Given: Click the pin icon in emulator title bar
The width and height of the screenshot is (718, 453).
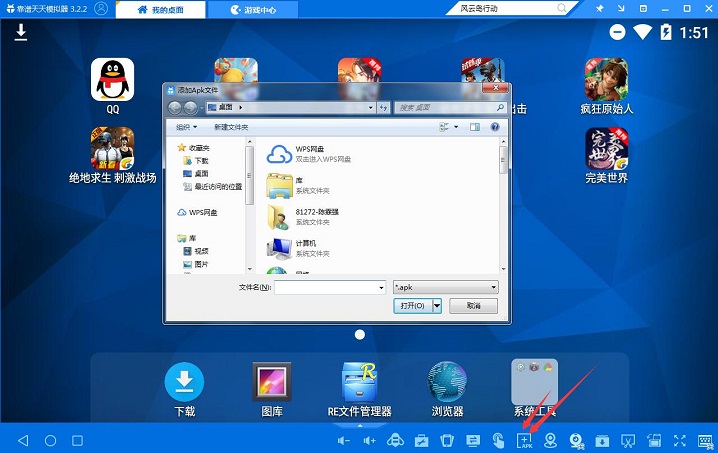Looking at the screenshot, I should pos(599,8).
